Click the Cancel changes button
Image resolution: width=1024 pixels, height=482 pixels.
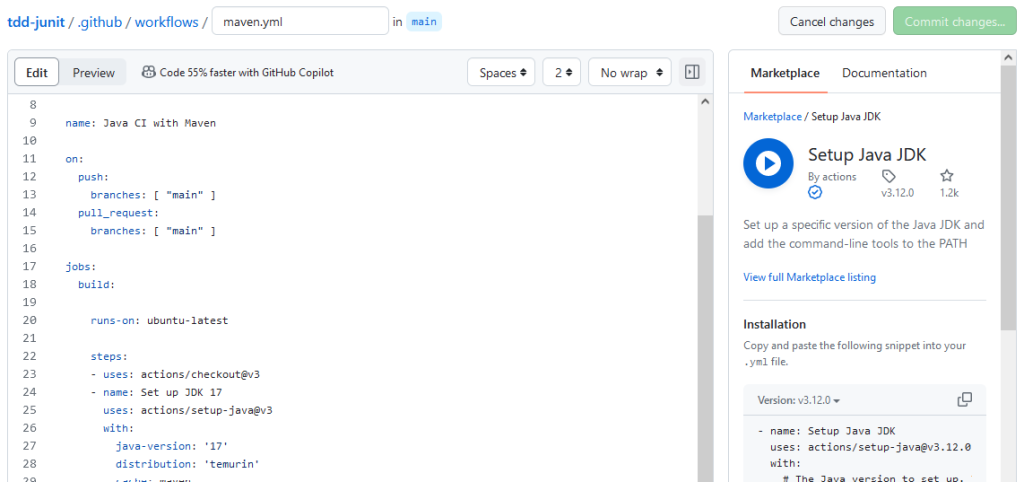(x=832, y=21)
